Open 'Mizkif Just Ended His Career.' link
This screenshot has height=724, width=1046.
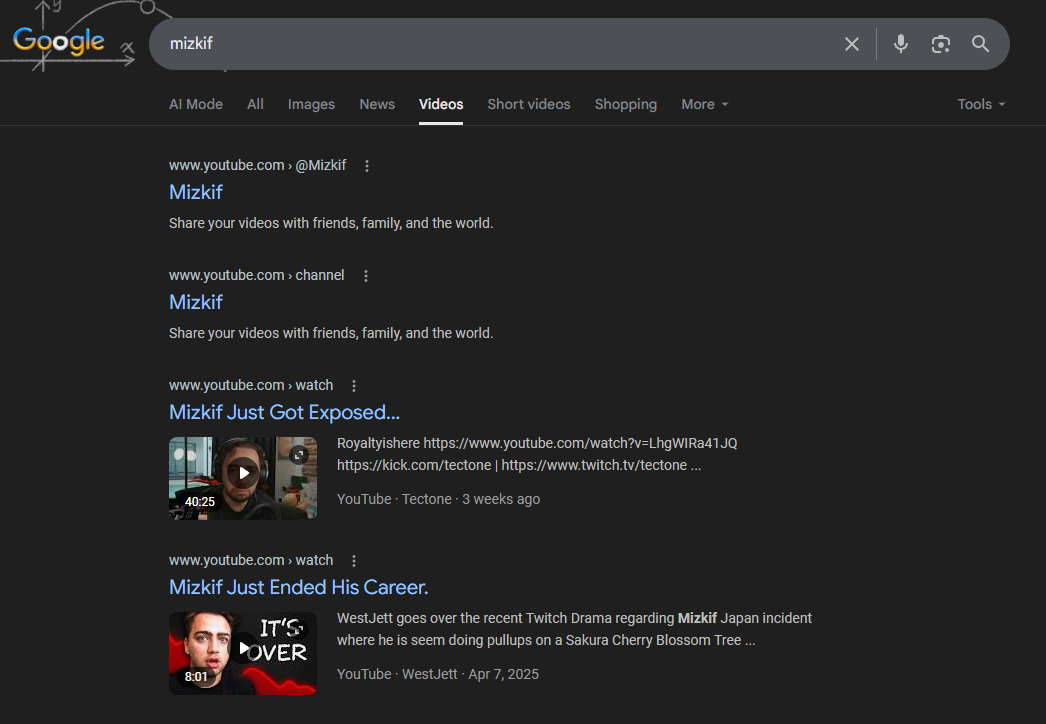(x=298, y=587)
